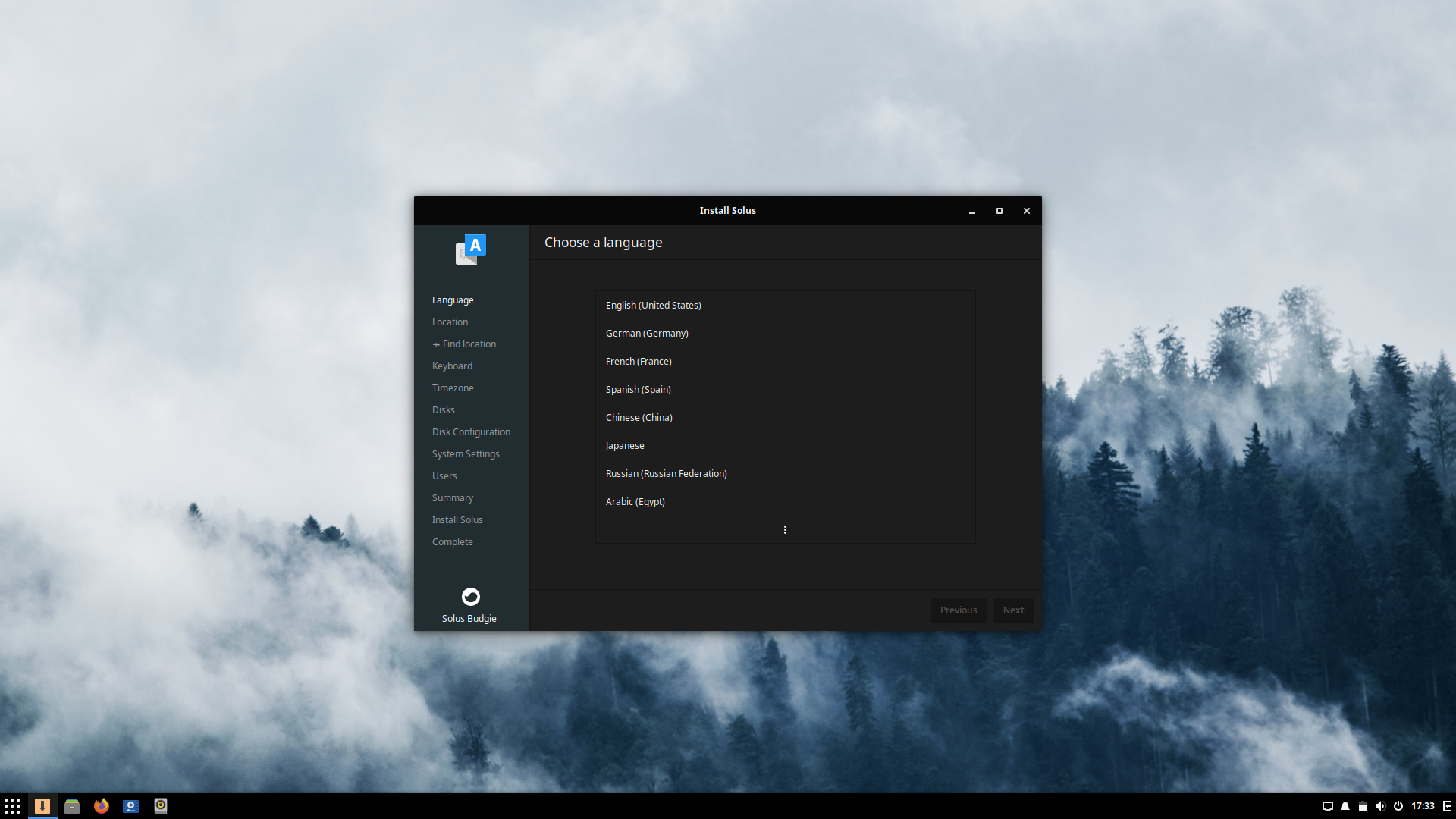Click the Solus Budgie logo

pyautogui.click(x=471, y=597)
